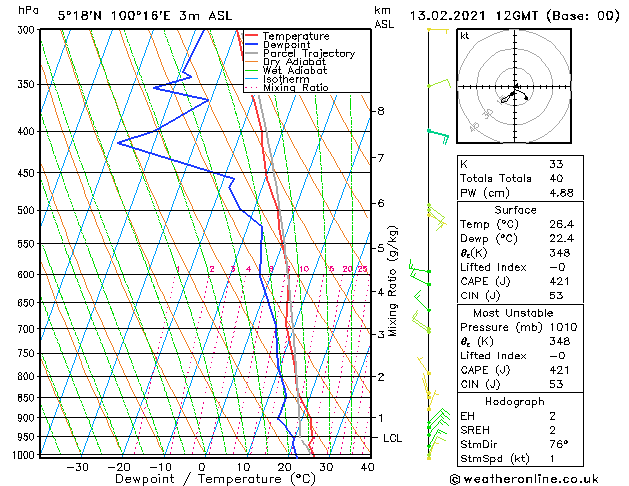Click the teal wind barb near 400 hPa
Viewport: 629px width, 486px height.
coord(439,136)
